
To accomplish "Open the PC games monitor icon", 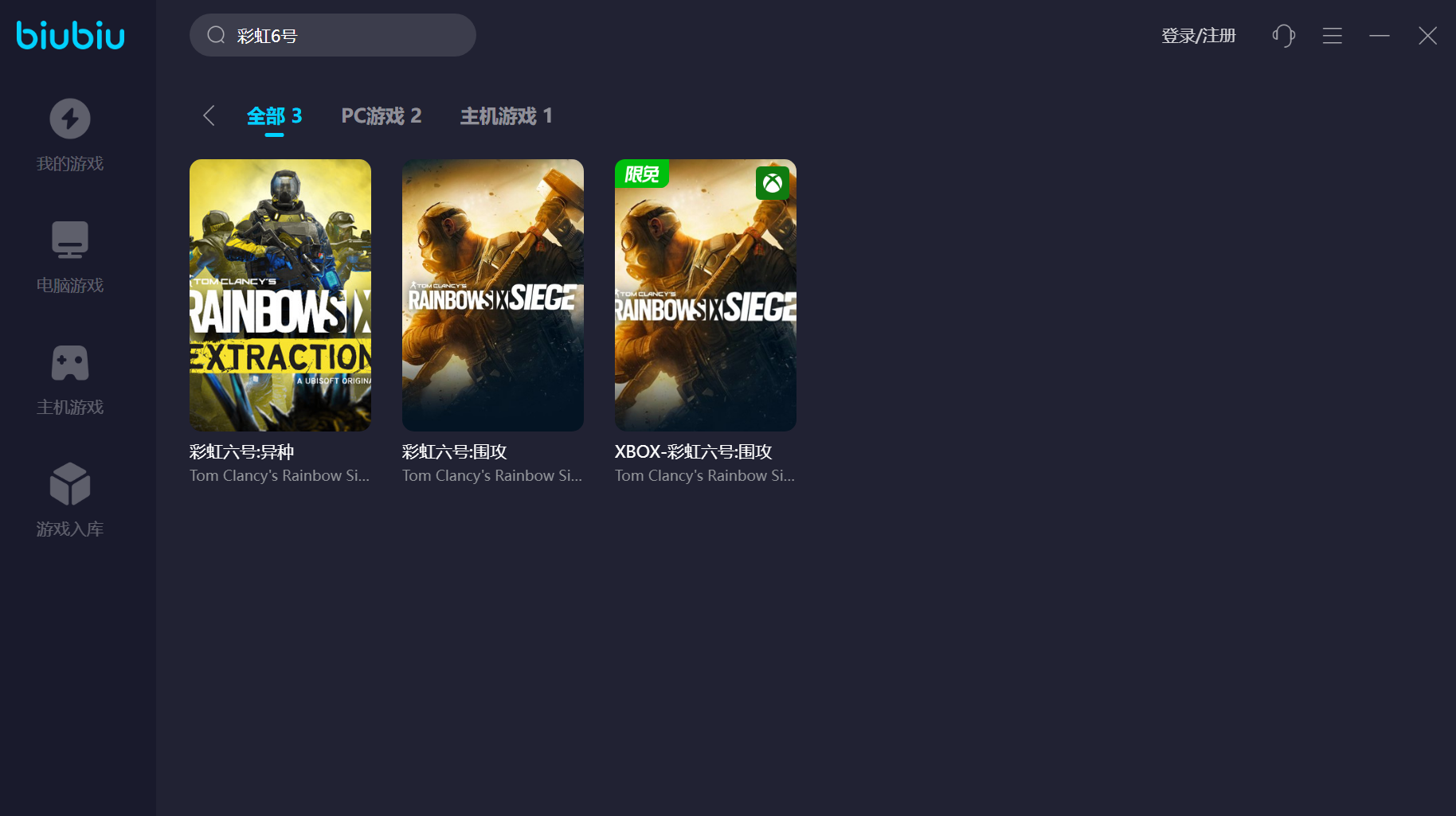I will pyautogui.click(x=70, y=240).
